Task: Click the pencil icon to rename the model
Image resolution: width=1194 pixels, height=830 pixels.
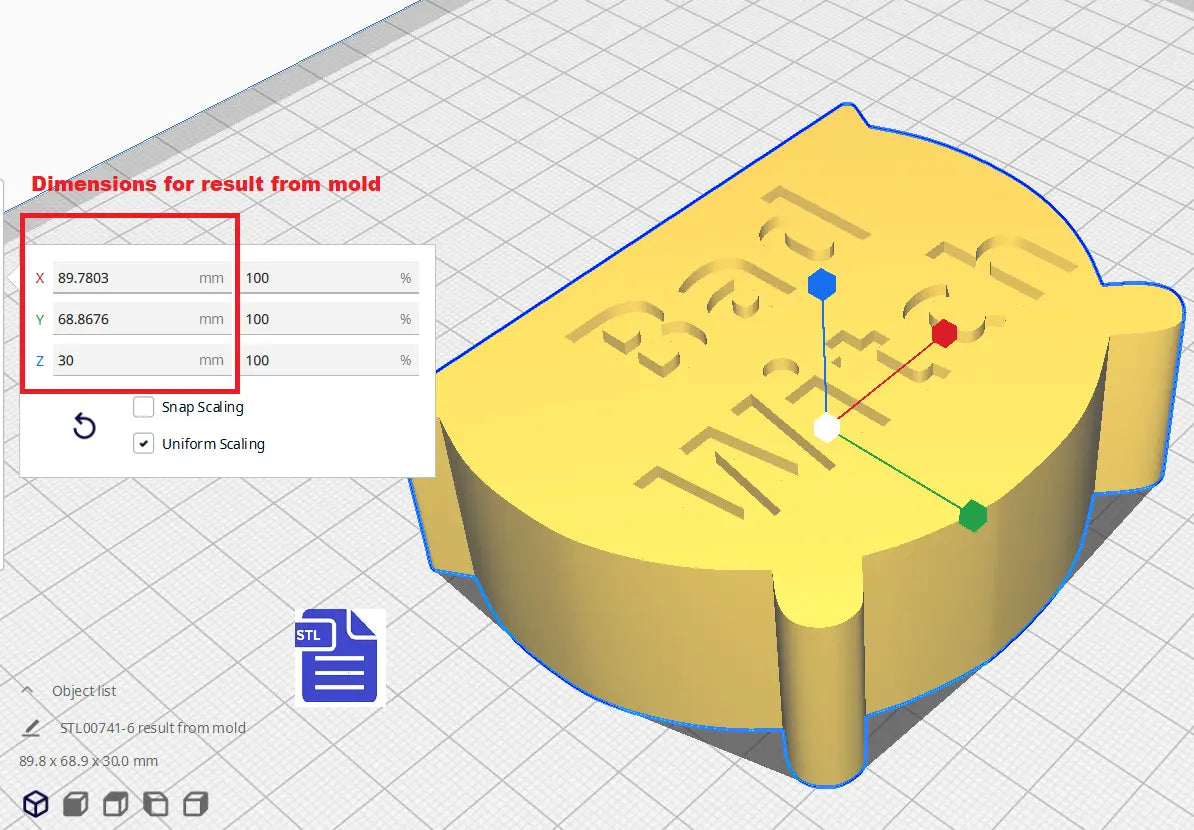Action: click(32, 728)
